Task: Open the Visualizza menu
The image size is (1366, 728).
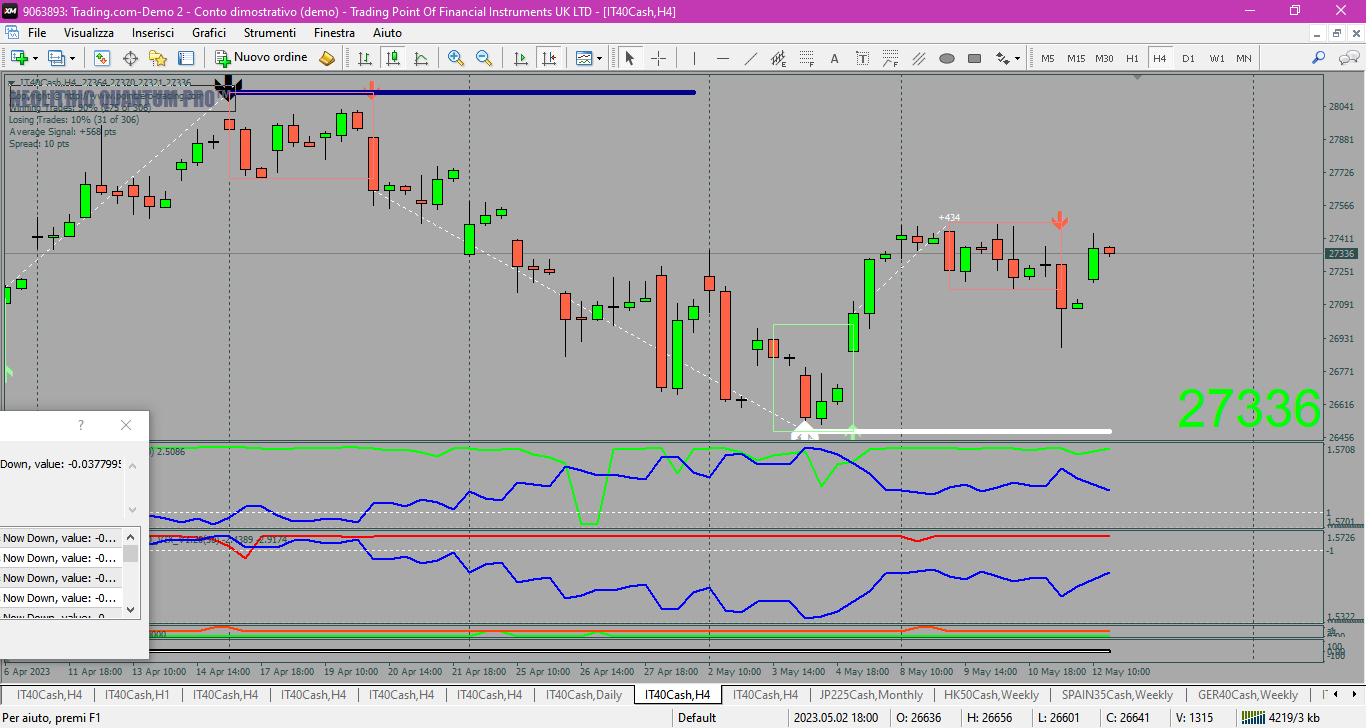Action: pyautogui.click(x=89, y=33)
